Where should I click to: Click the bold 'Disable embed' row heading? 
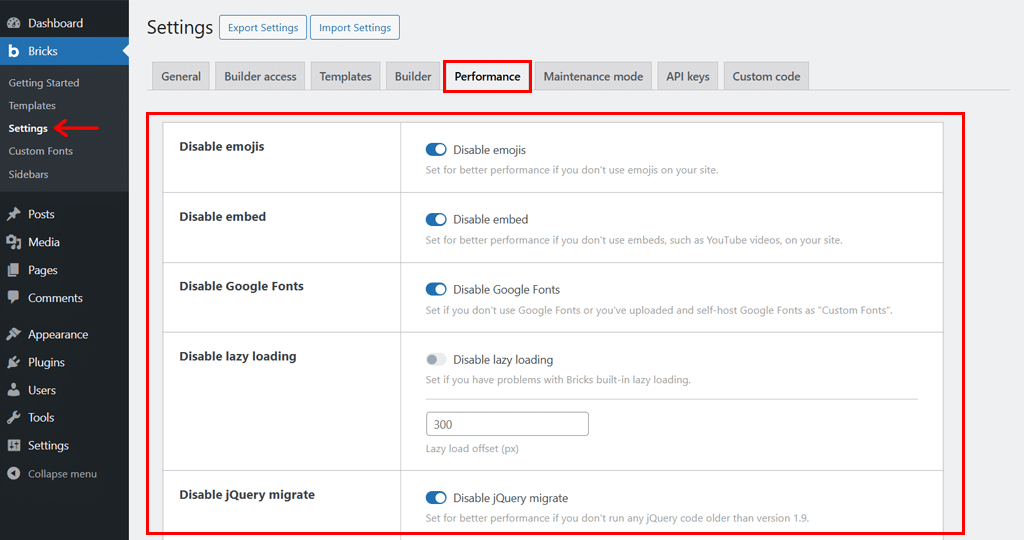pos(223,217)
